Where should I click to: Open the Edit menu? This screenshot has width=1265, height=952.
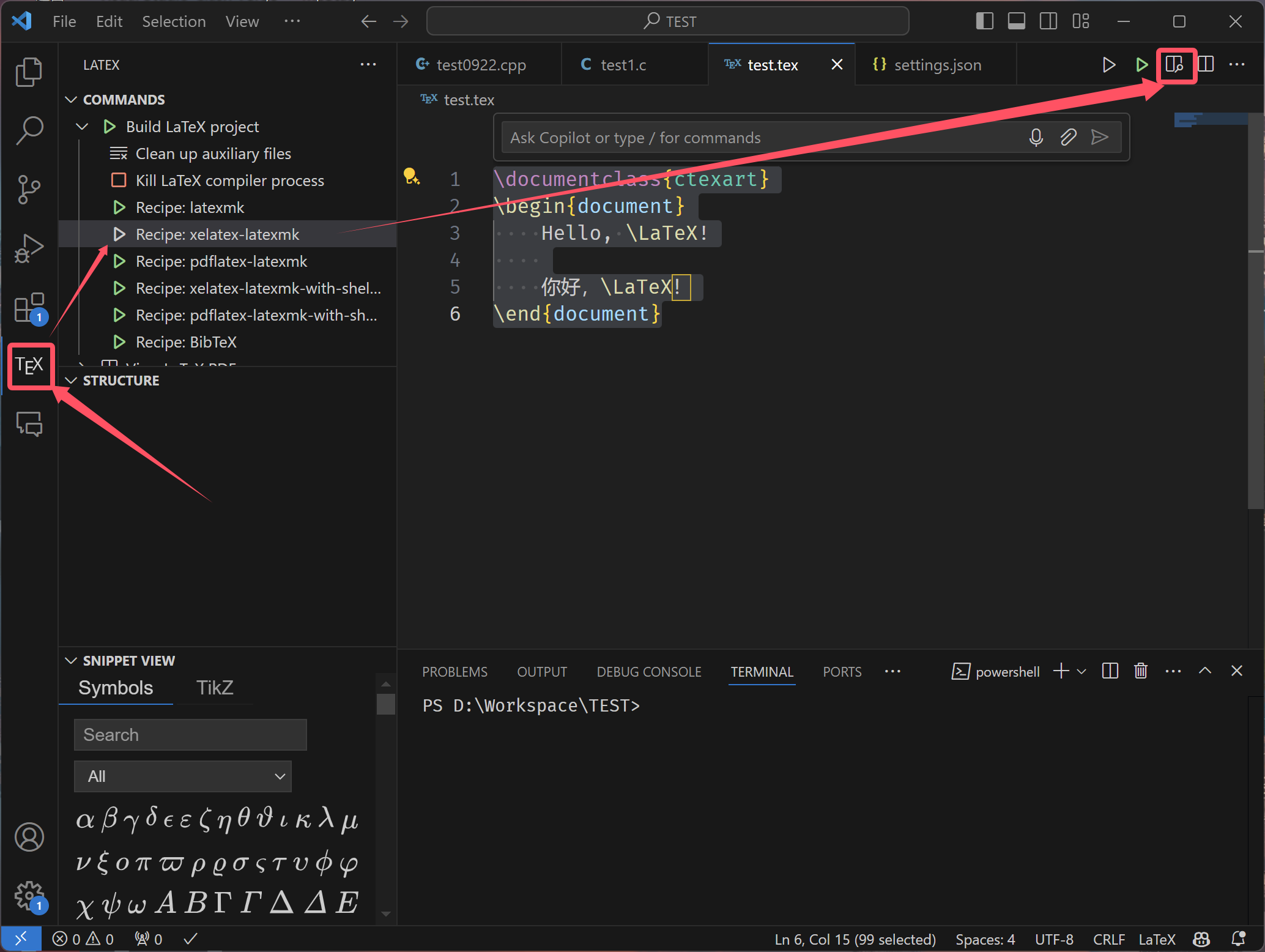(x=109, y=21)
